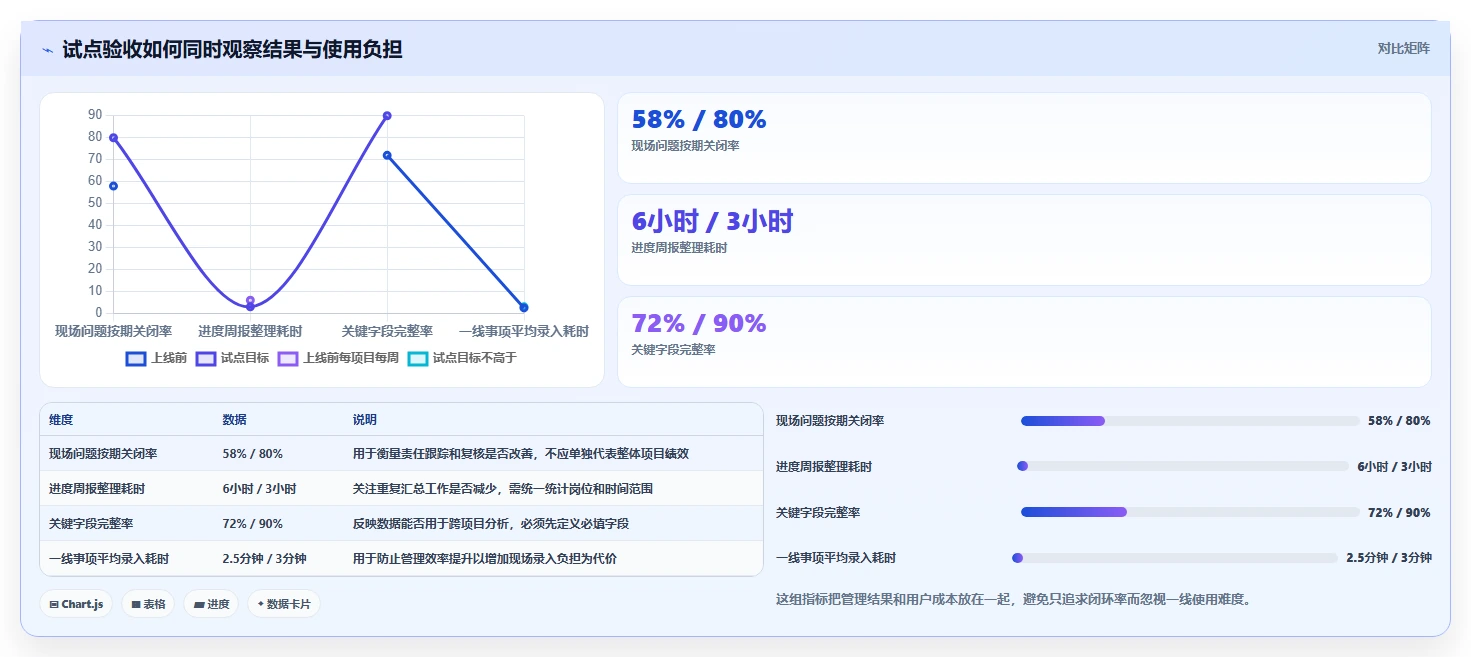1471x657 pixels.
Task: Click x-axis label 关键字段完整率 in chart
Action: click(387, 331)
